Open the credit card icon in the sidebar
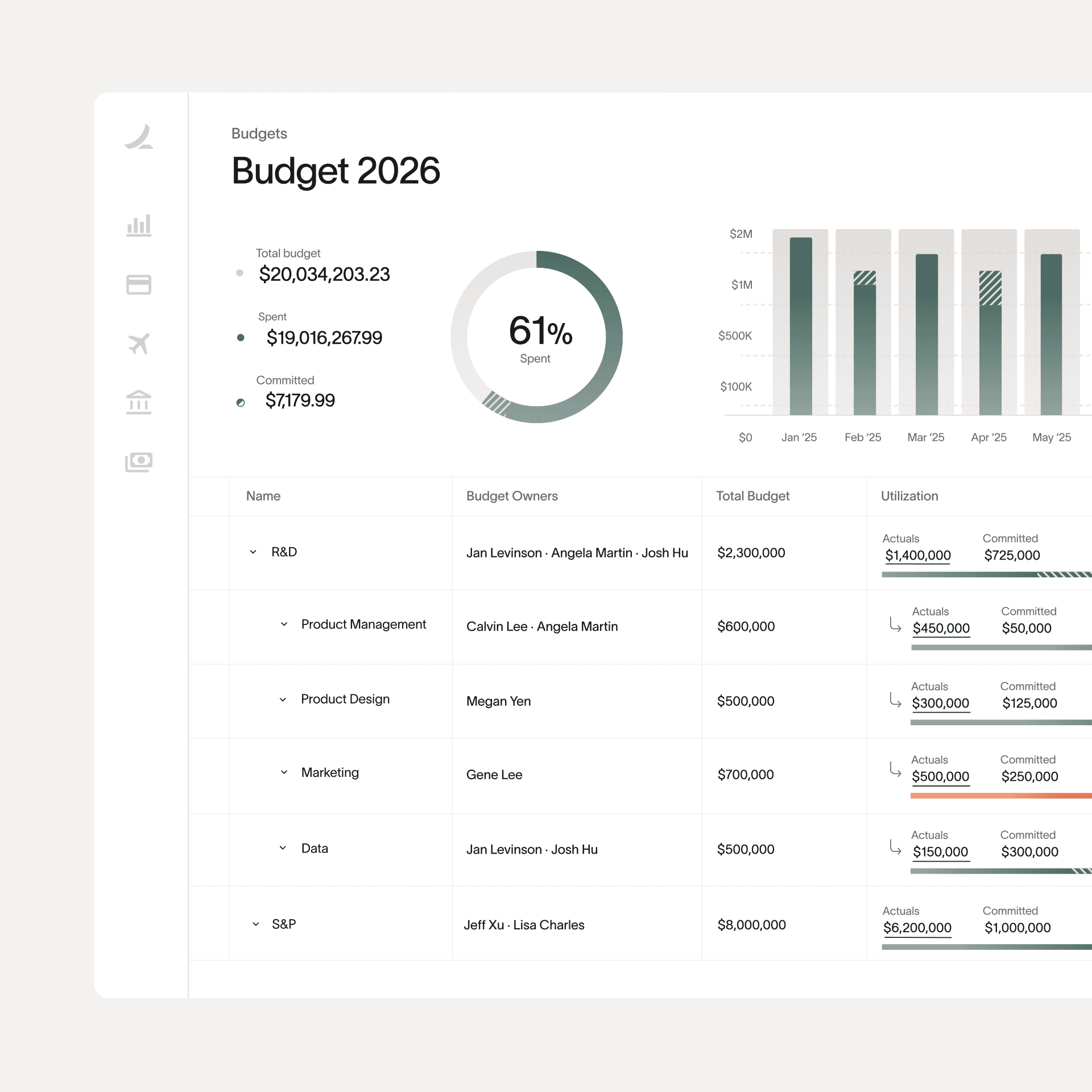1092x1092 pixels. [139, 284]
